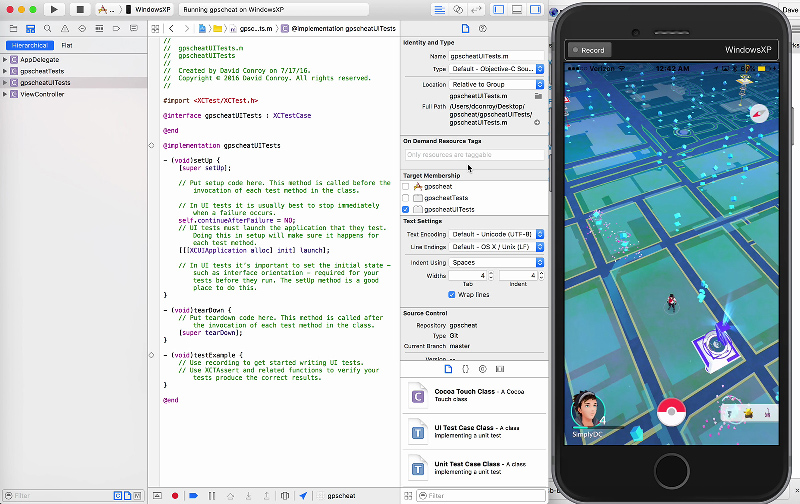Expand the AppDelegate tree item

click(5, 59)
